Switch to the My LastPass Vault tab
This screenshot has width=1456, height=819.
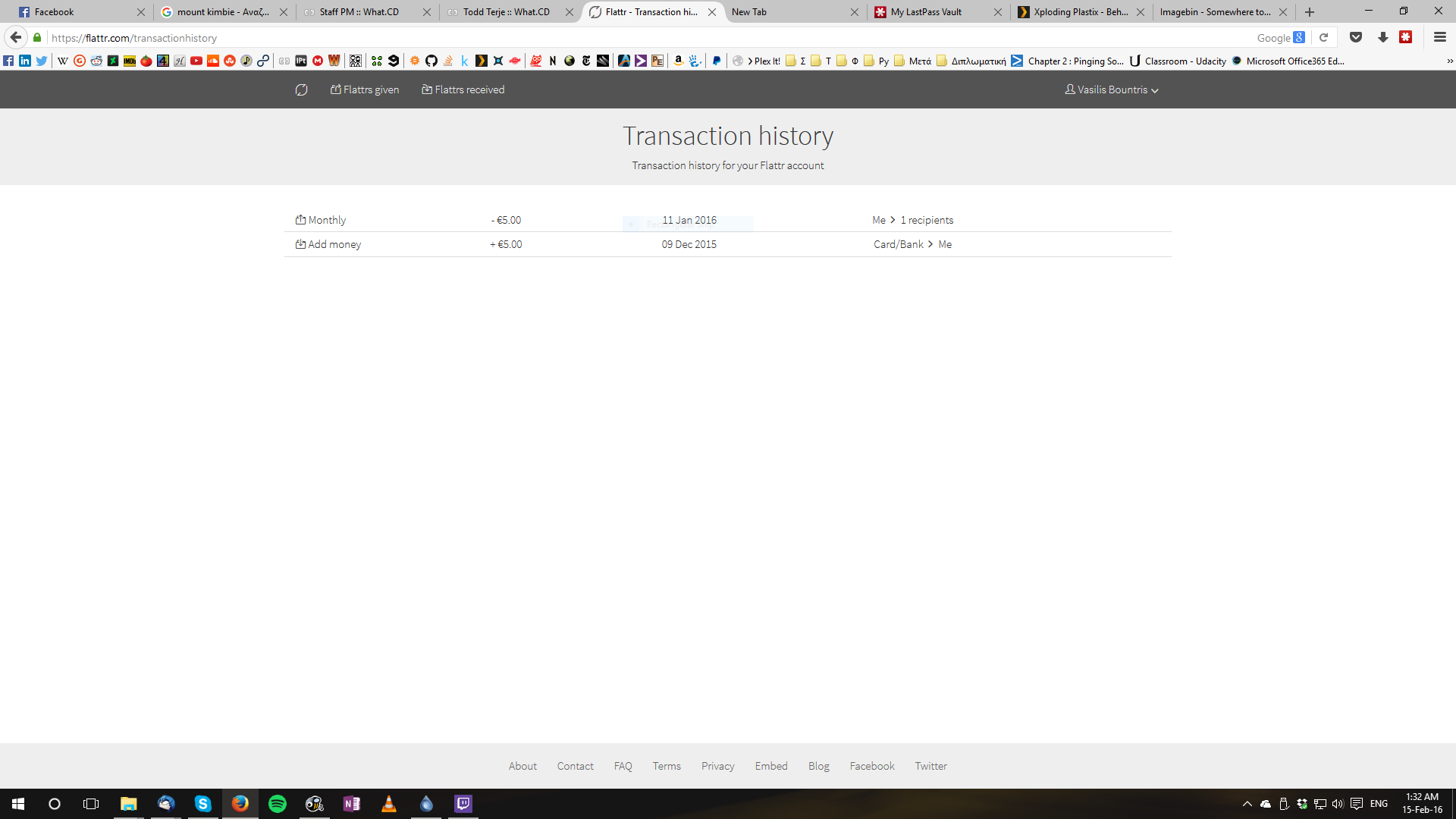(x=938, y=12)
